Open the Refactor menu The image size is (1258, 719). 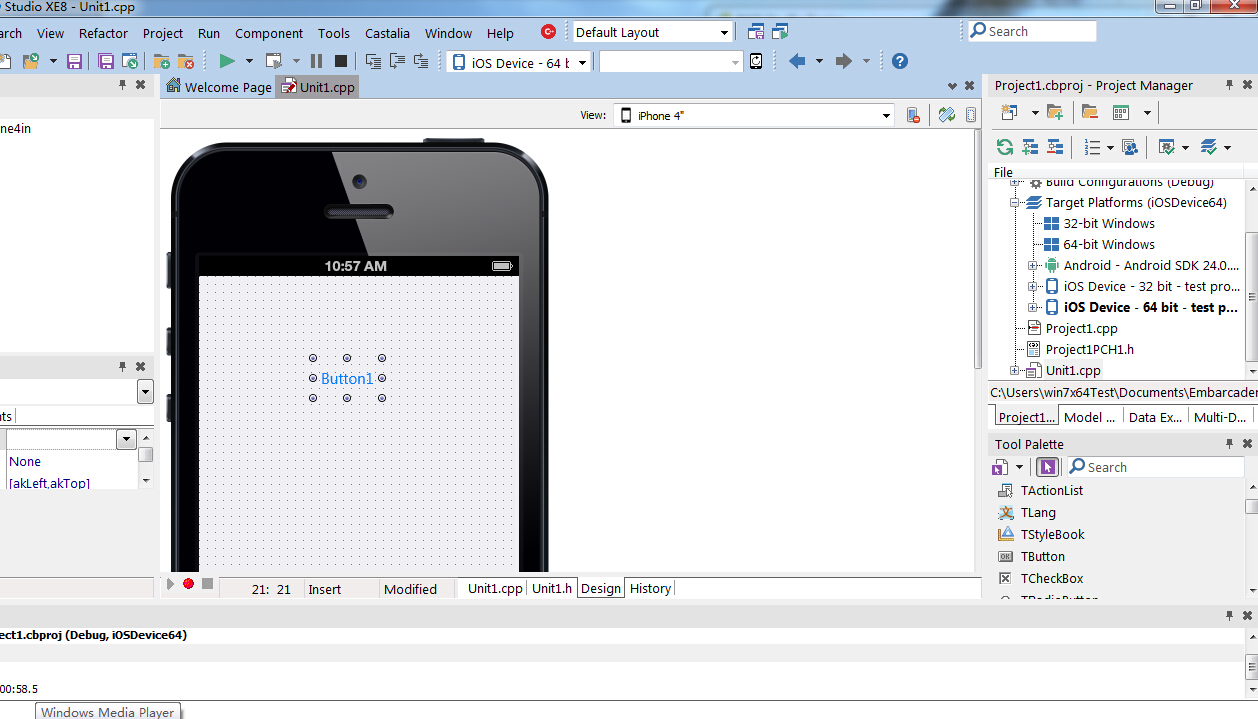pyautogui.click(x=103, y=33)
